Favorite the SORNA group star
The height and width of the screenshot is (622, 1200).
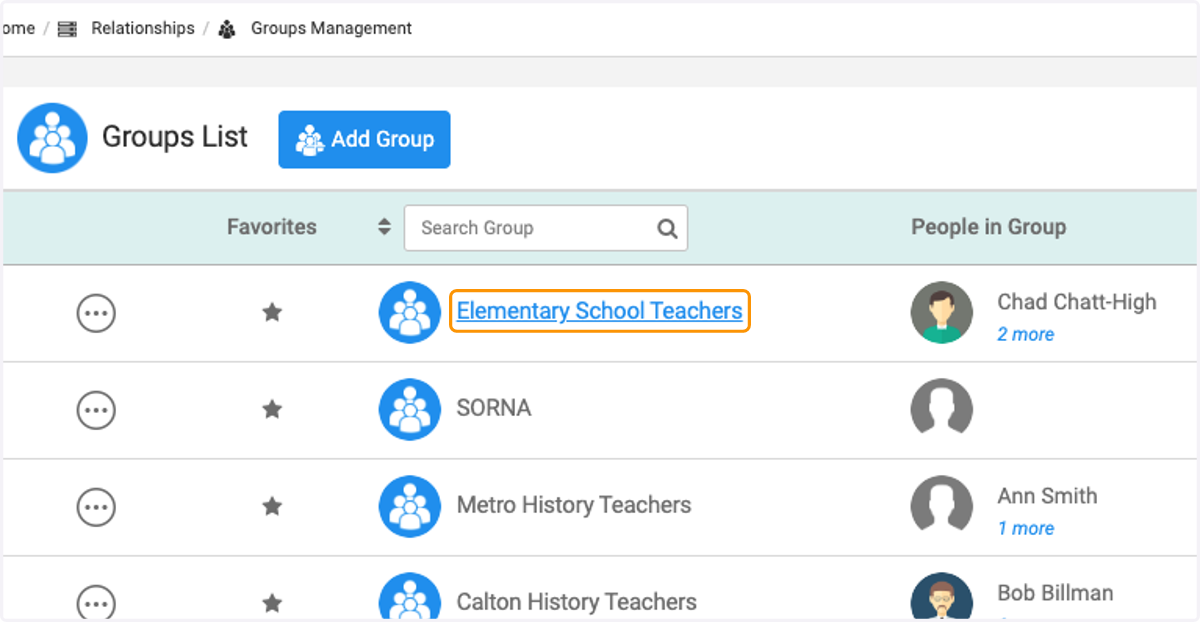tap(272, 409)
